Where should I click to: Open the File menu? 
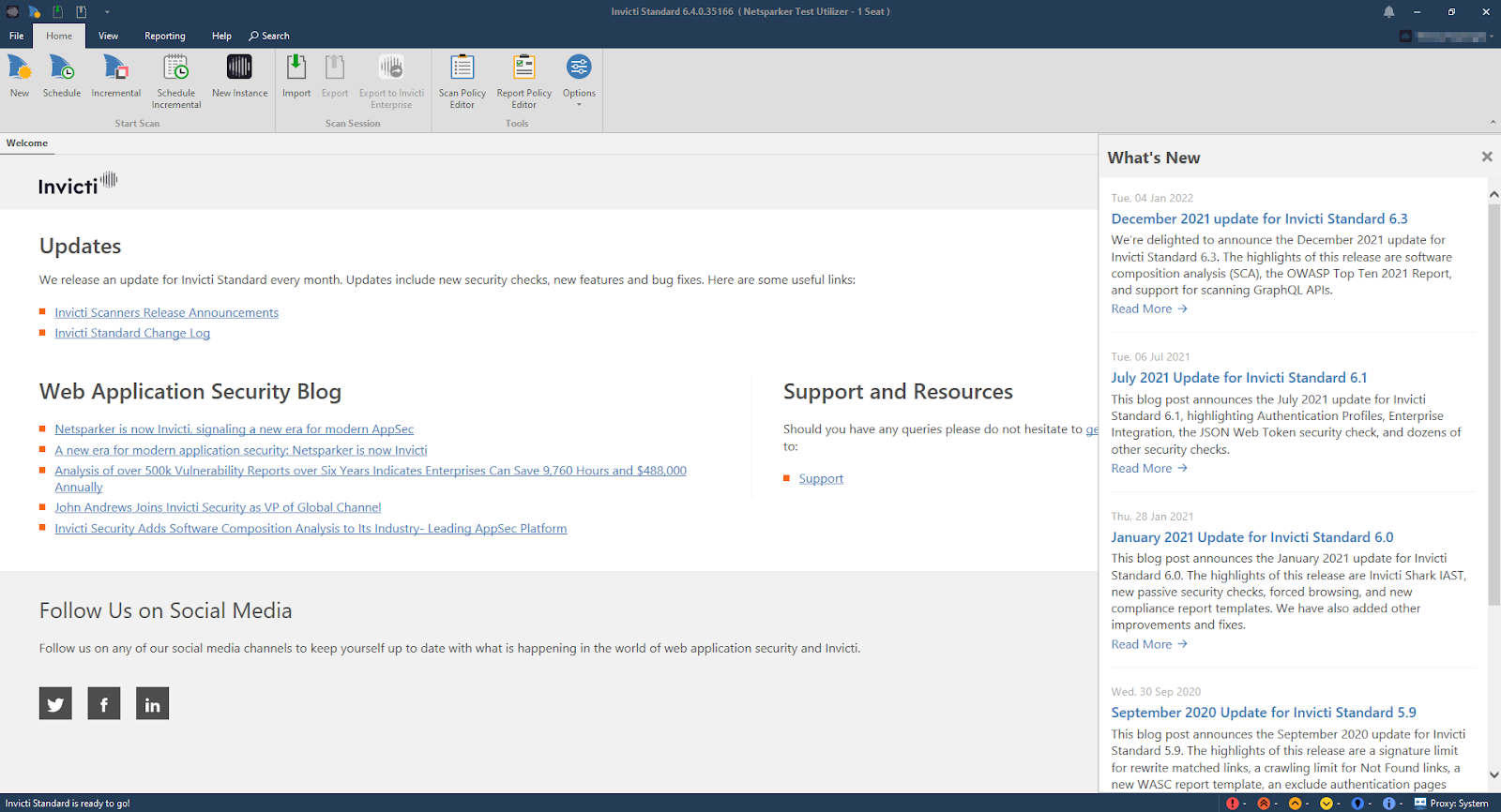click(17, 36)
